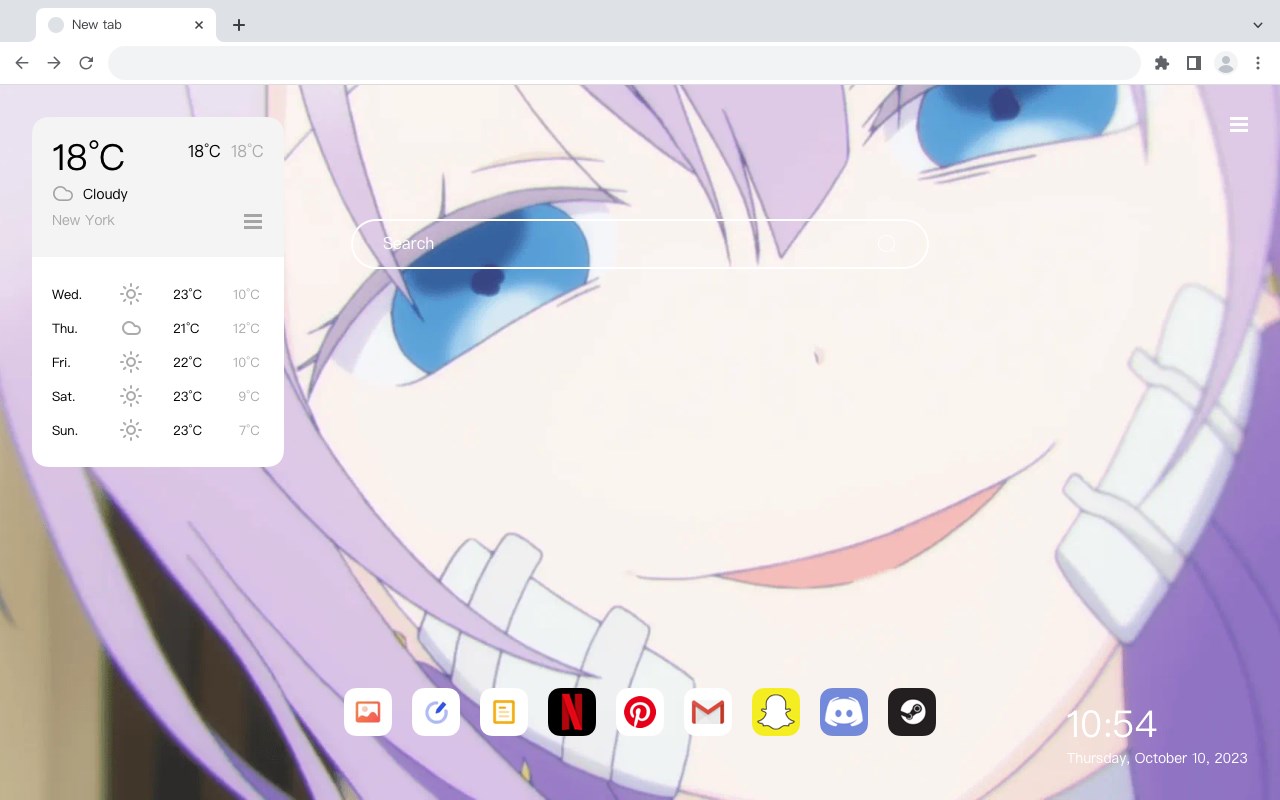Open the Steam shortcut
Image resolution: width=1280 pixels, height=800 pixels.
[x=912, y=712]
